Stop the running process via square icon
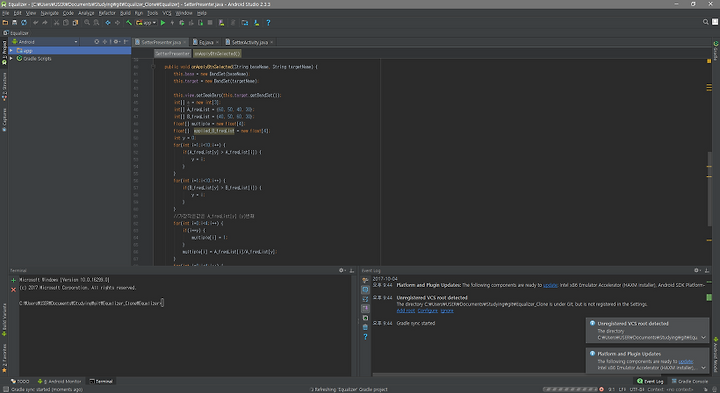This screenshot has height=393, width=720. point(210,22)
